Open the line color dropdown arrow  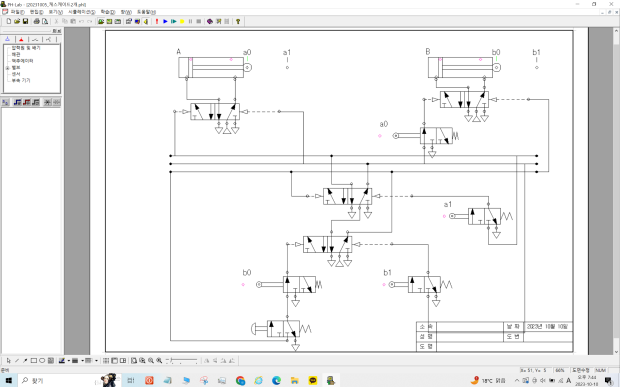tap(69, 361)
